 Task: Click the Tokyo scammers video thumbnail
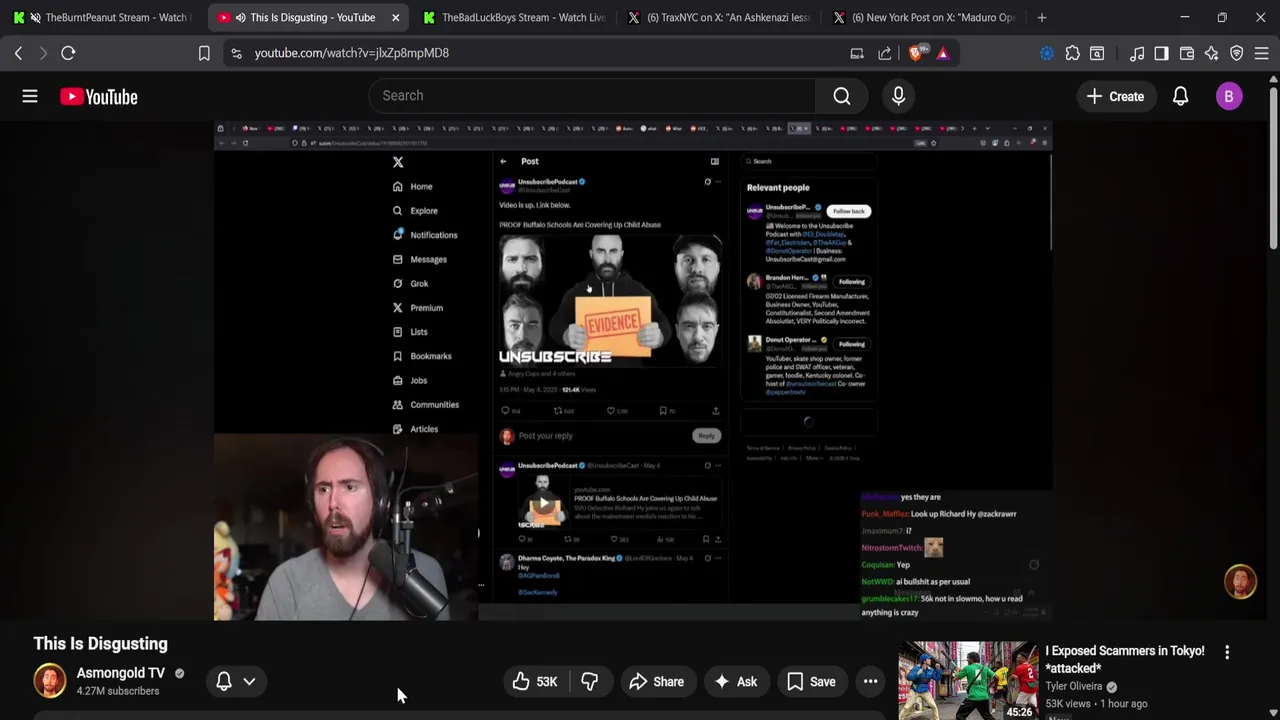[x=968, y=680]
